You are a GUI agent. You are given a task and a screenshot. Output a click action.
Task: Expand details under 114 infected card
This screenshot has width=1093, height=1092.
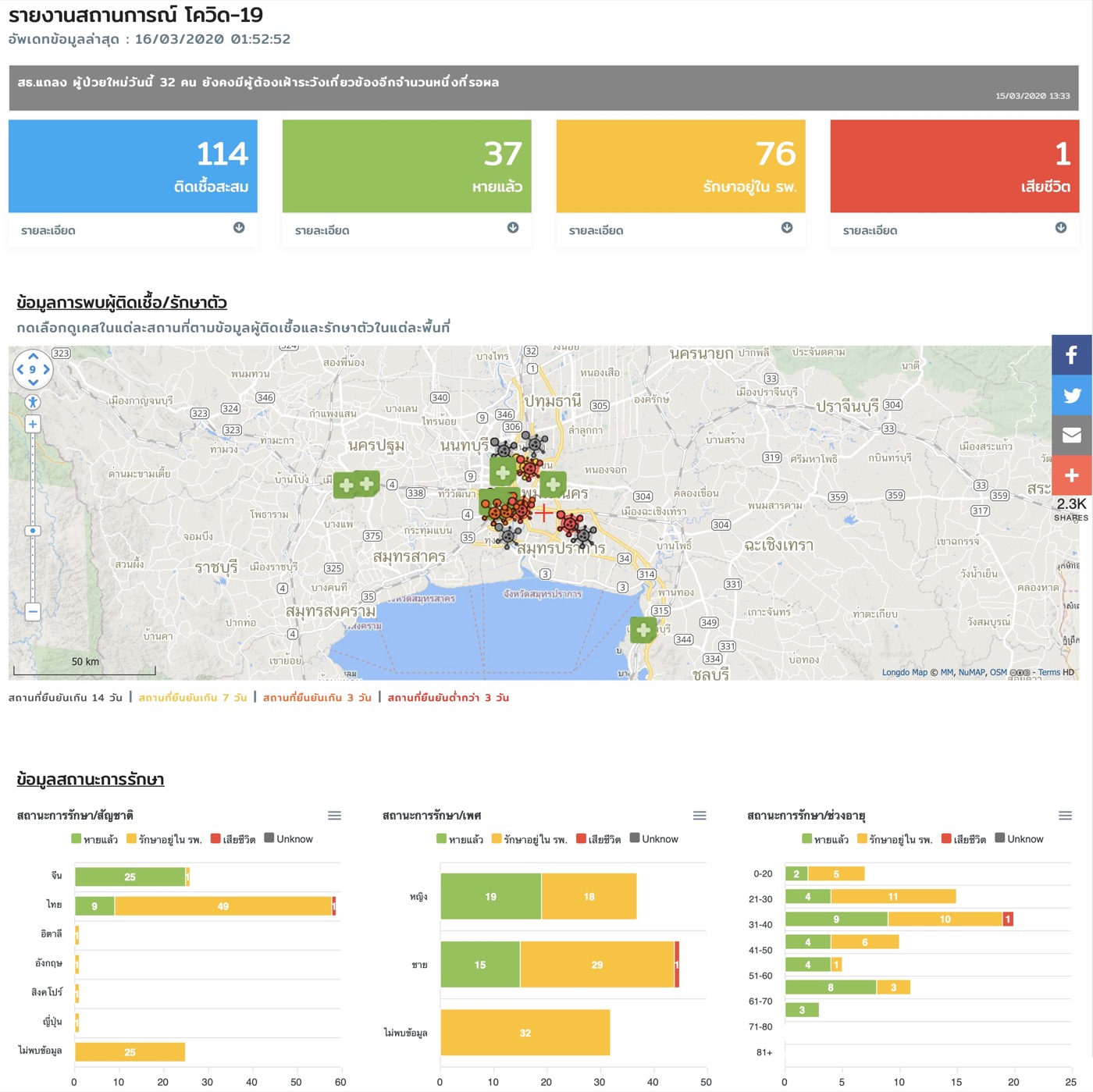239,228
